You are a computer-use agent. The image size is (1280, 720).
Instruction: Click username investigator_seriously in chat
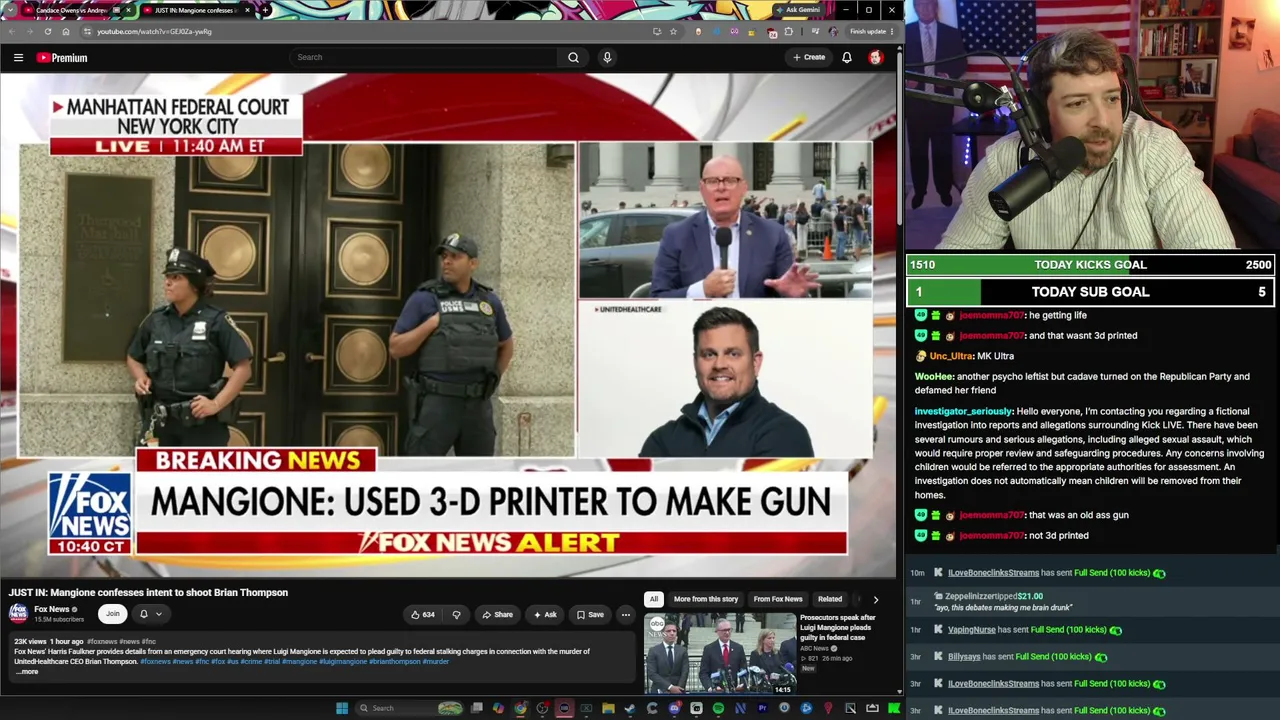point(963,411)
